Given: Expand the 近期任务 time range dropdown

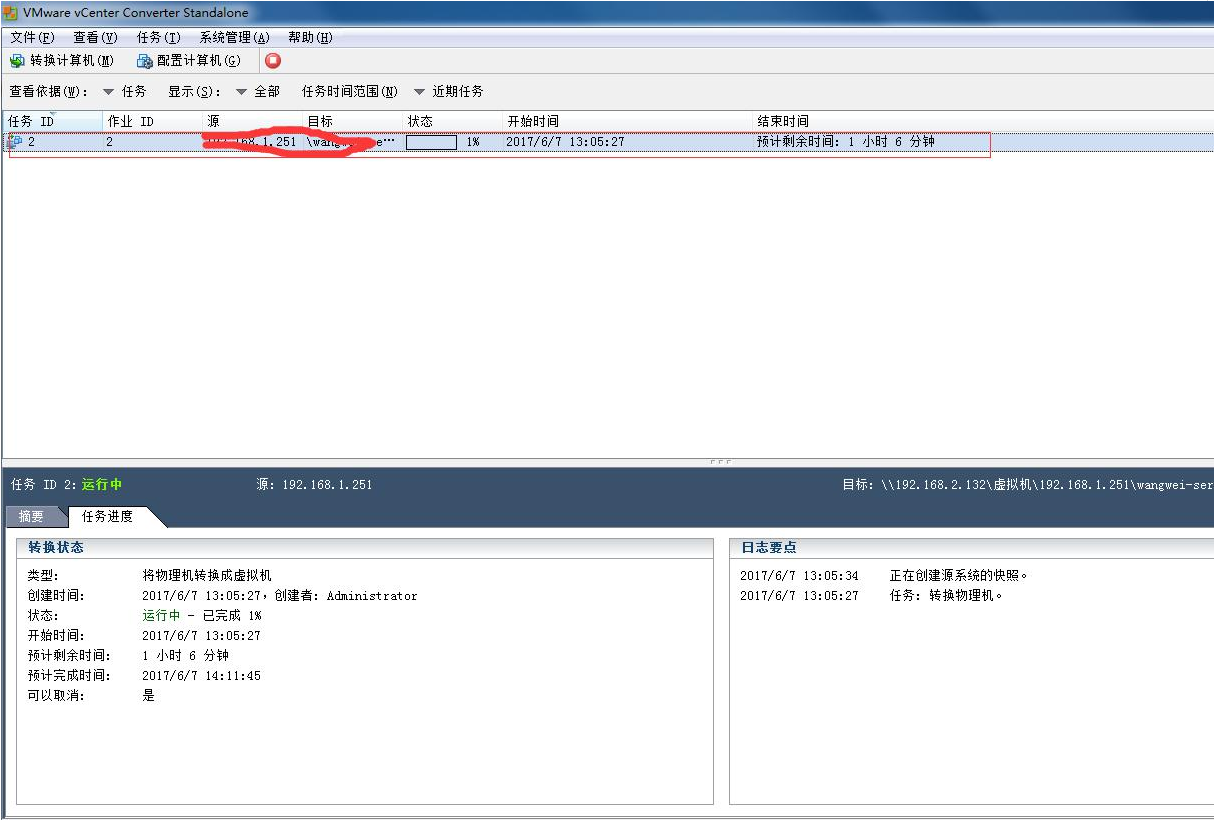Looking at the screenshot, I should tap(449, 91).
